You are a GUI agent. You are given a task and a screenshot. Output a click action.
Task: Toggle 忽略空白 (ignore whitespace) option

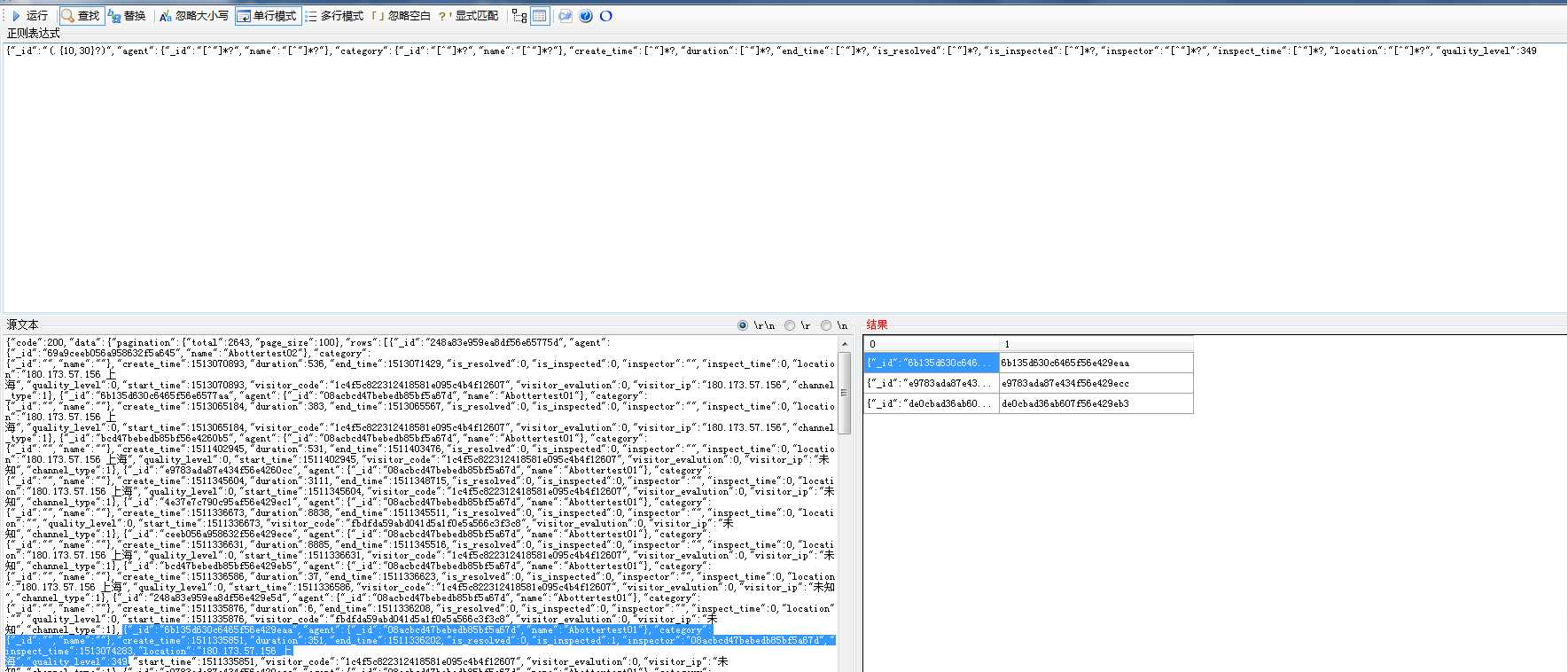[x=402, y=16]
